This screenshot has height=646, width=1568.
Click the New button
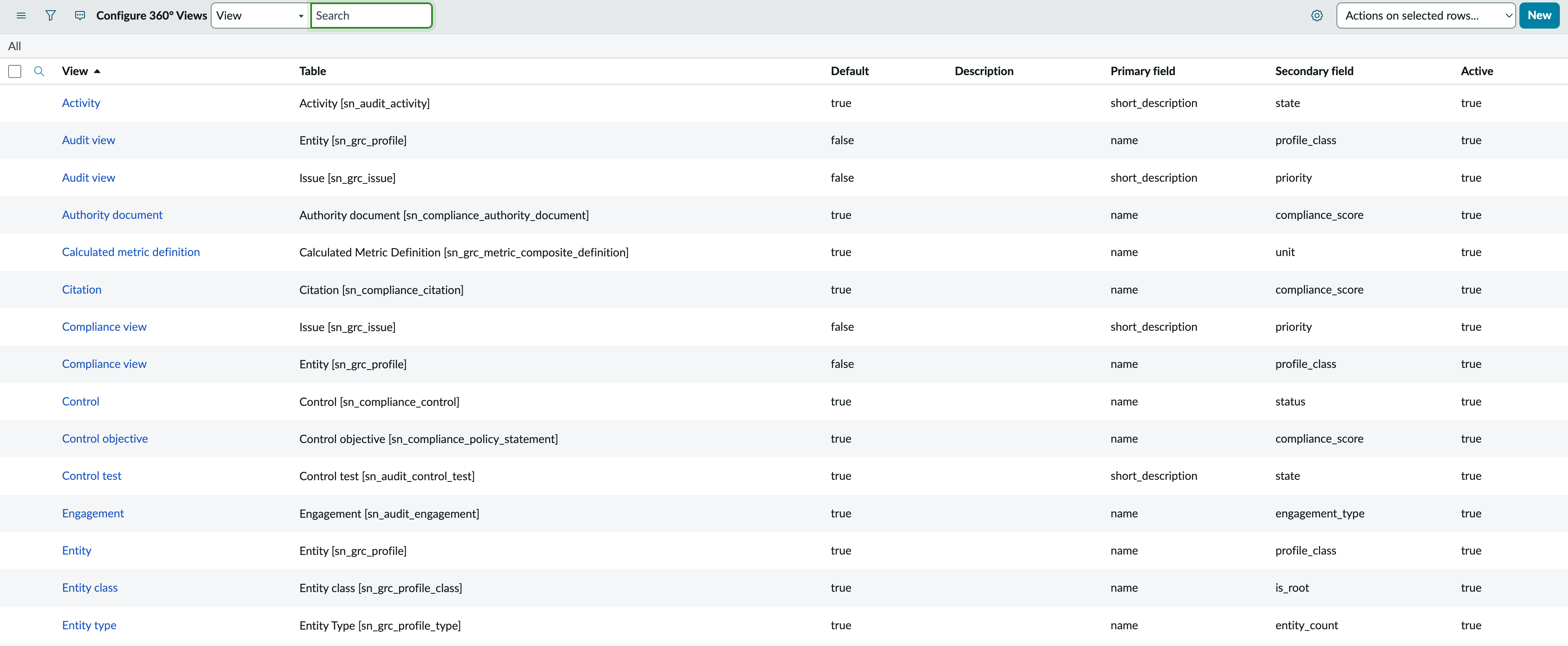[1539, 16]
